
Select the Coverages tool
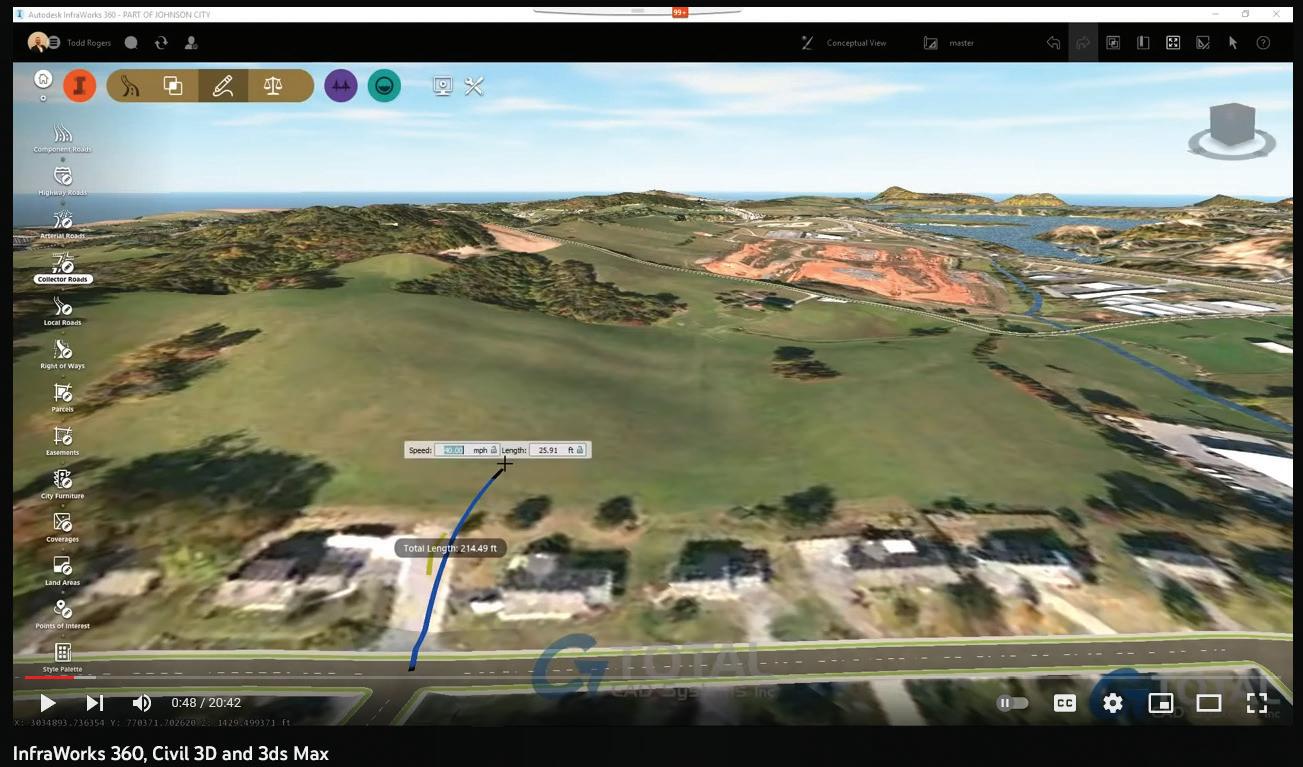[63, 527]
